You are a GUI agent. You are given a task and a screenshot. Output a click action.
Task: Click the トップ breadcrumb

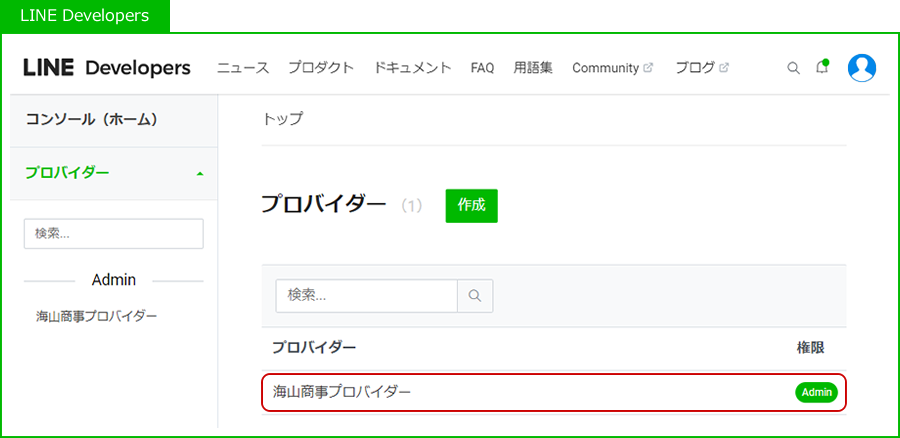pyautogui.click(x=282, y=119)
